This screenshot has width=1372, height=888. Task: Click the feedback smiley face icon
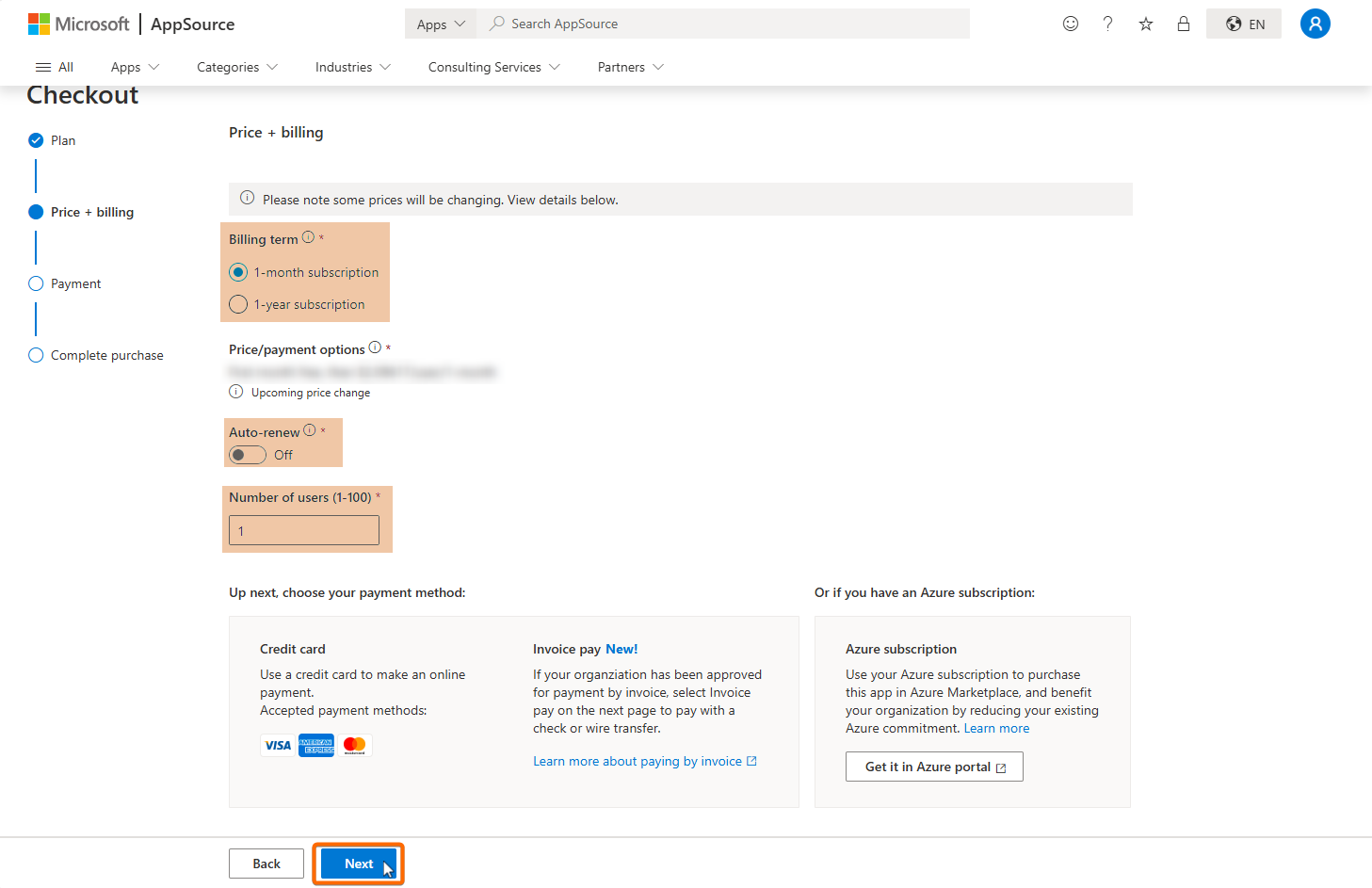coord(1070,24)
